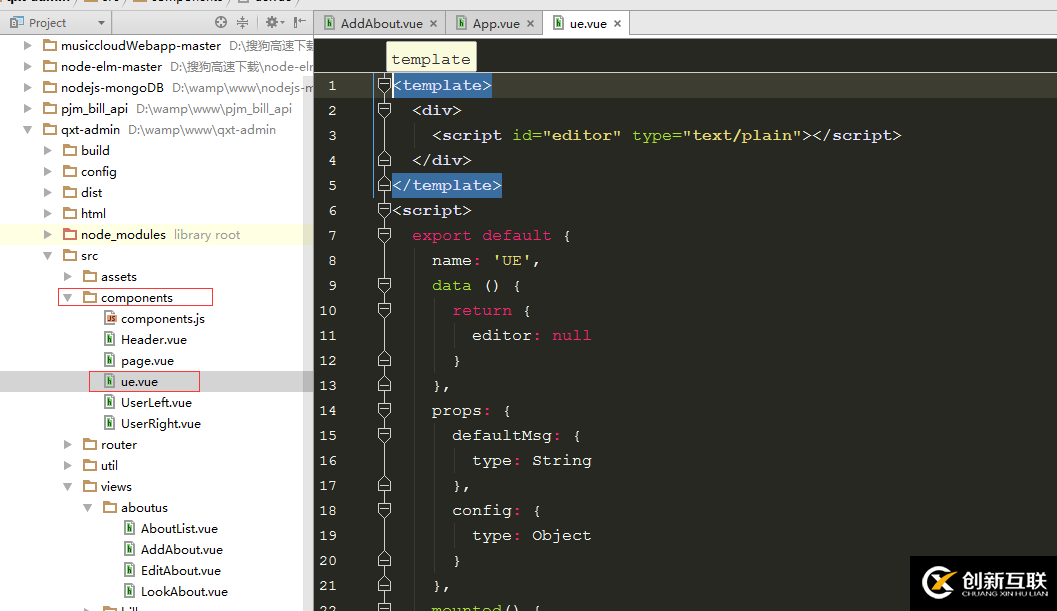Close the ue.vue editor tab
The image size is (1057, 611).
(617, 23)
